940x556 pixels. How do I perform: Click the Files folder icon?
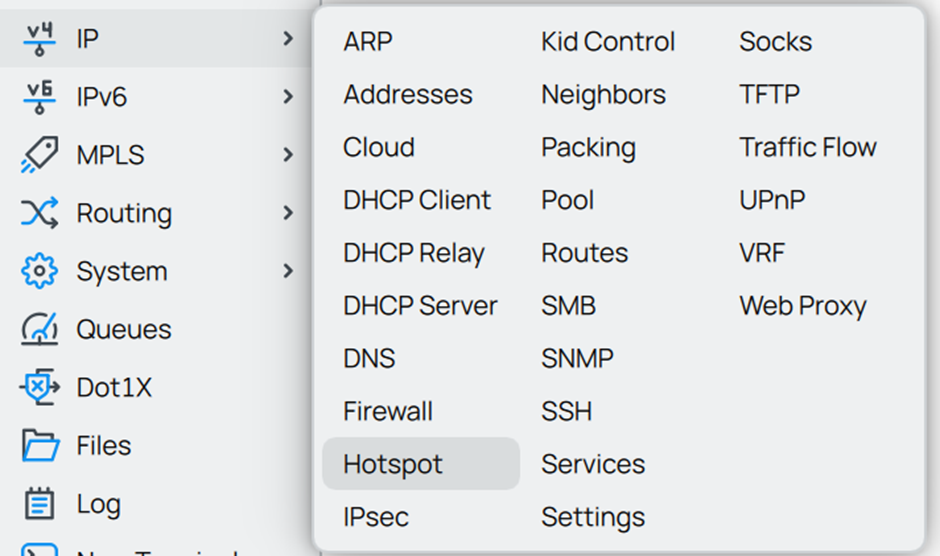40,445
